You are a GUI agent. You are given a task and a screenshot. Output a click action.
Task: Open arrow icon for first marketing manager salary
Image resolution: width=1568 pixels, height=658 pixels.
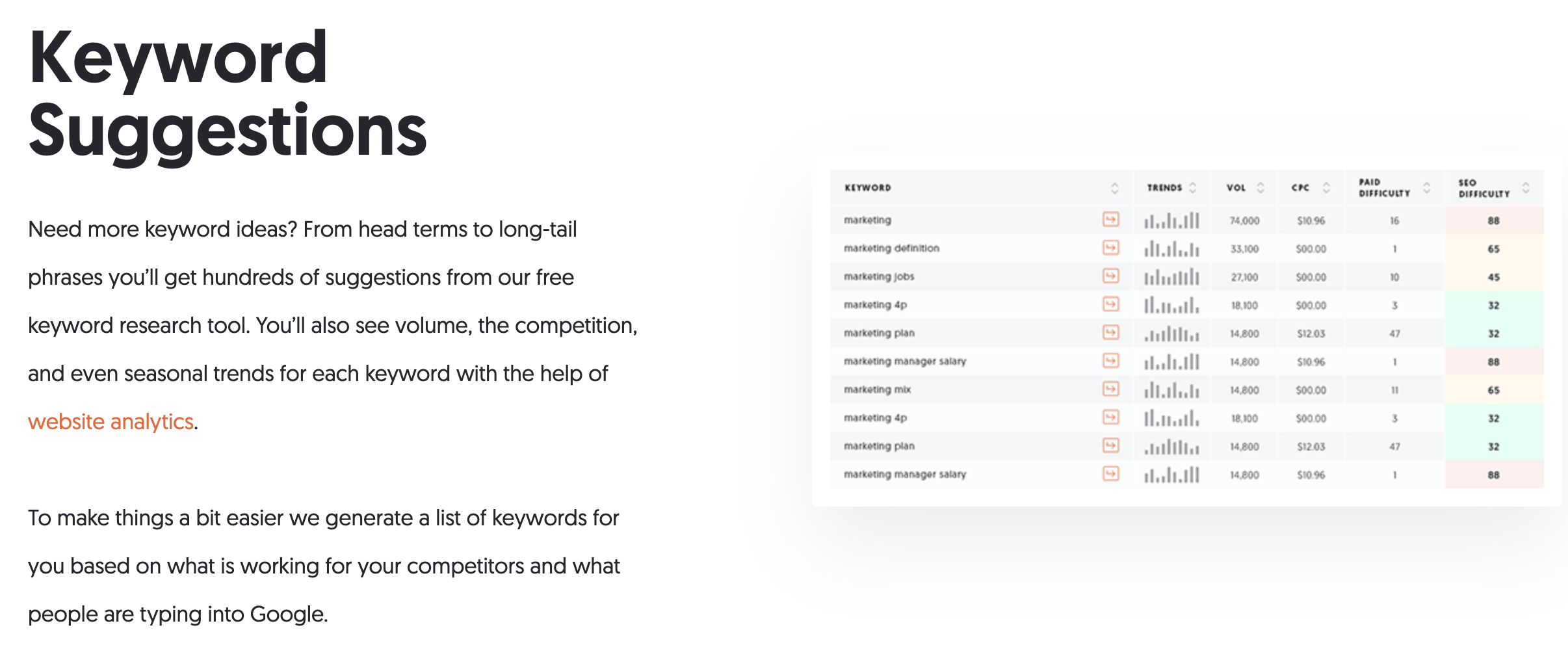pyautogui.click(x=1111, y=361)
